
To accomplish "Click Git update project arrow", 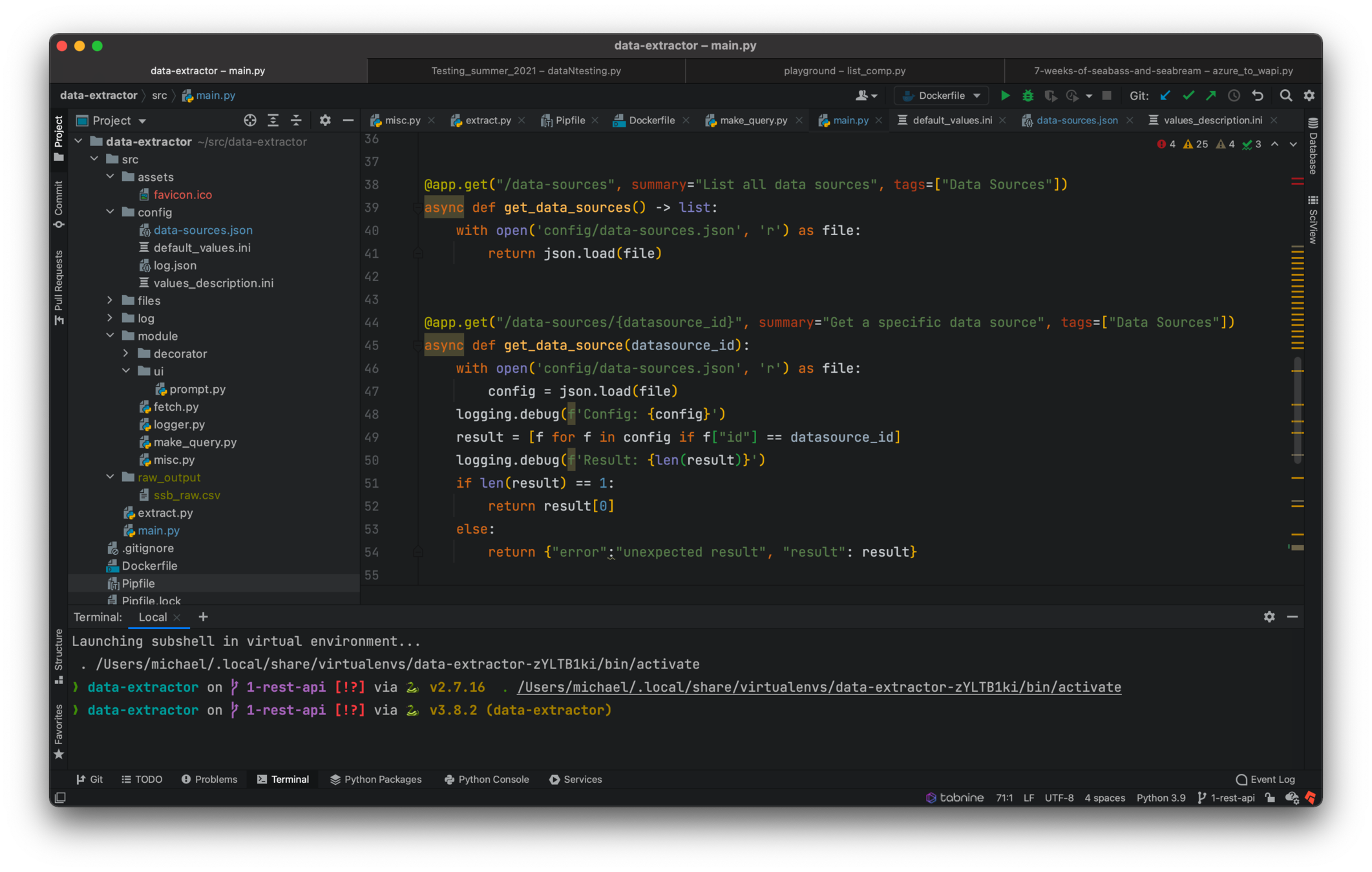I will (1165, 96).
